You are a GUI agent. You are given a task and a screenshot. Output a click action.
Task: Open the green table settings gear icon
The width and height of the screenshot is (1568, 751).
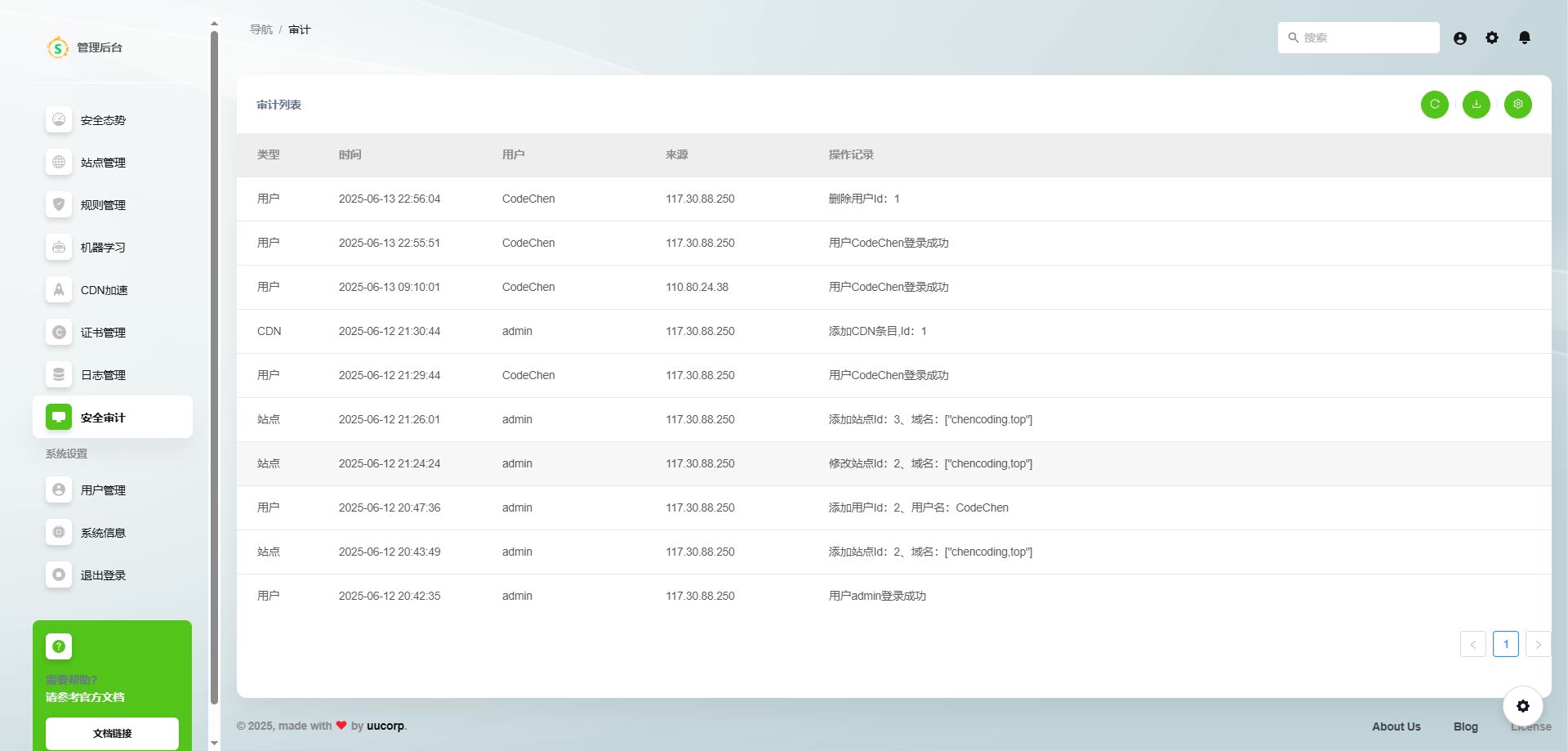(x=1517, y=105)
